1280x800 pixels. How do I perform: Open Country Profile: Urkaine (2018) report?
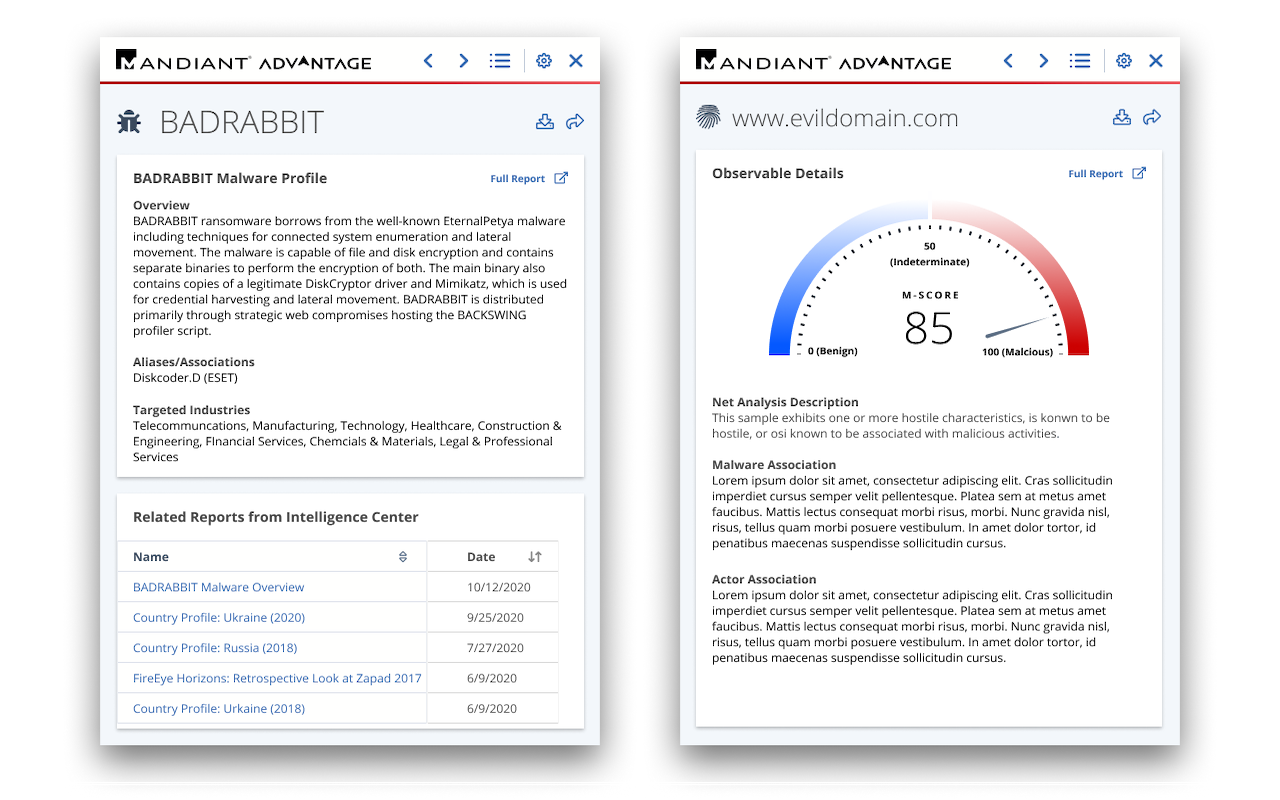click(x=219, y=708)
